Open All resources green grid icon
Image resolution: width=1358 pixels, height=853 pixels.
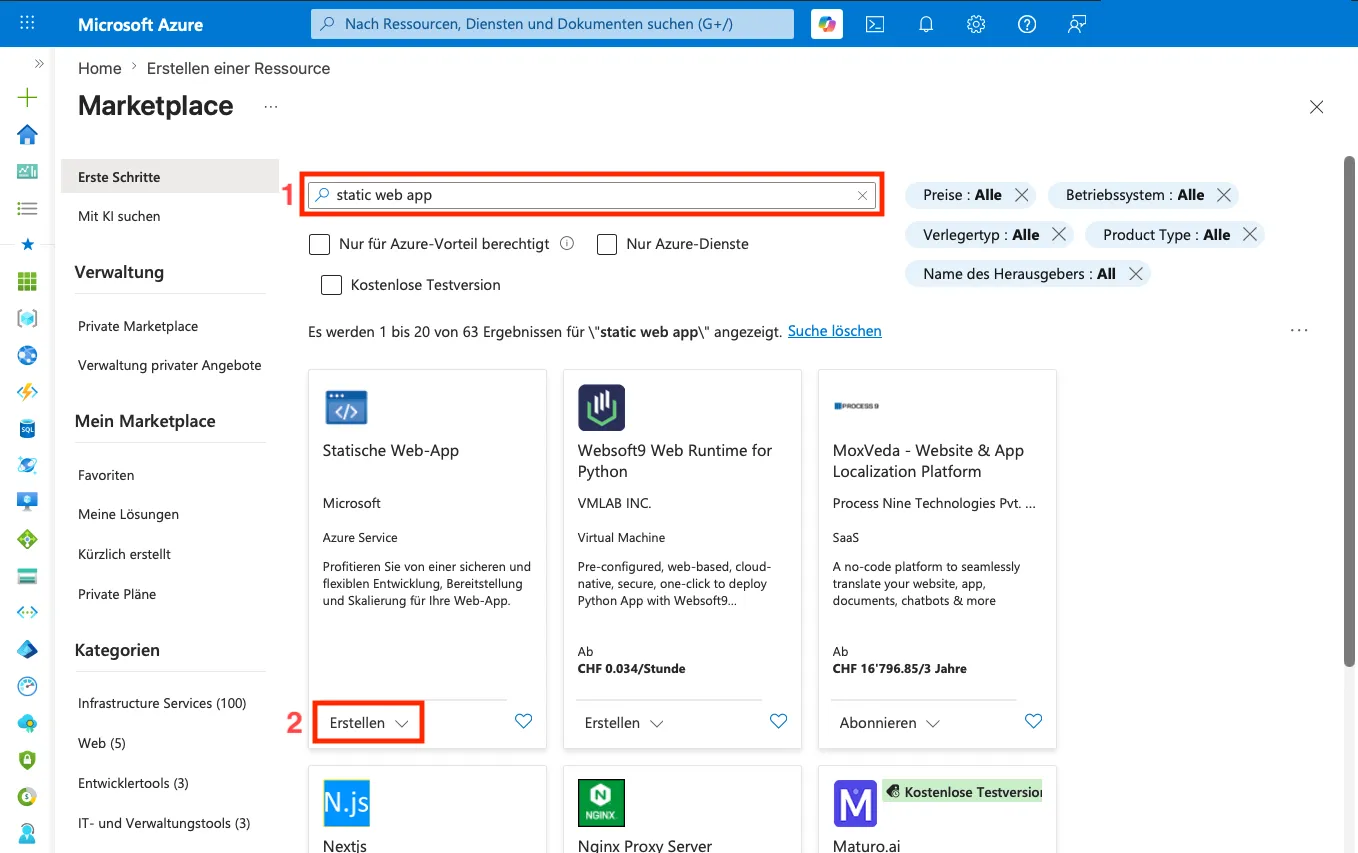(x=28, y=282)
